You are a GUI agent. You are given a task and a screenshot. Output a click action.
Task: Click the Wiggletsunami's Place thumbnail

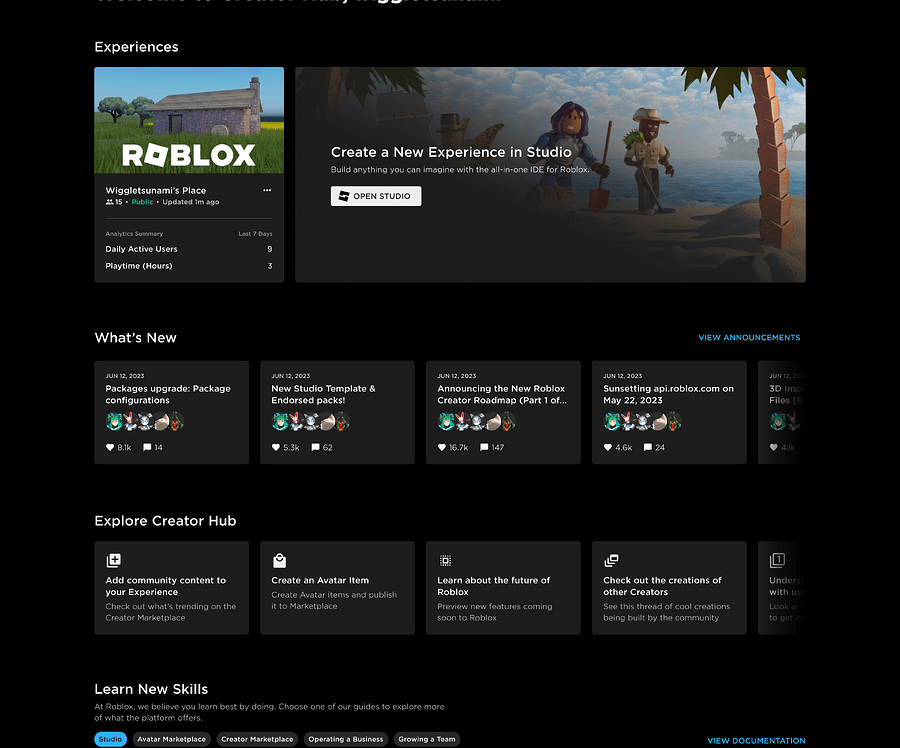[x=188, y=119]
